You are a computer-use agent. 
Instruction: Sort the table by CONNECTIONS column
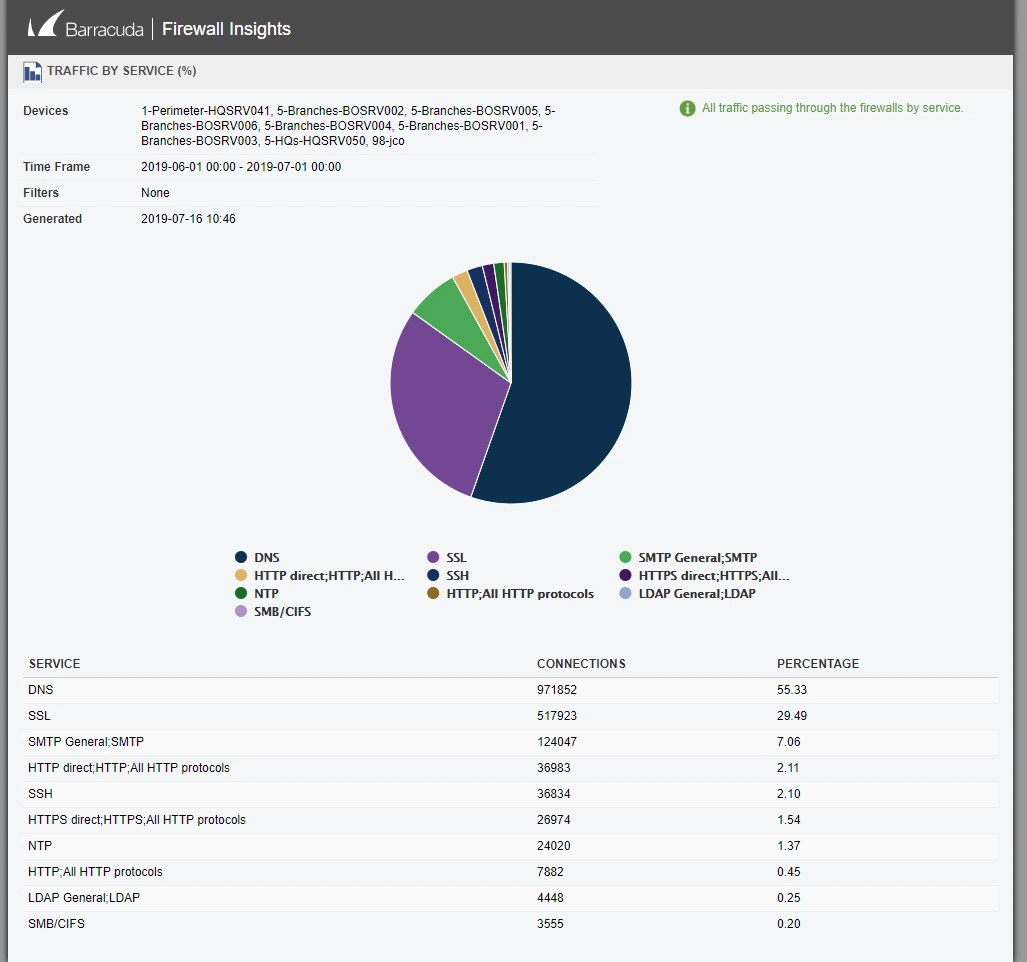pyautogui.click(x=581, y=663)
